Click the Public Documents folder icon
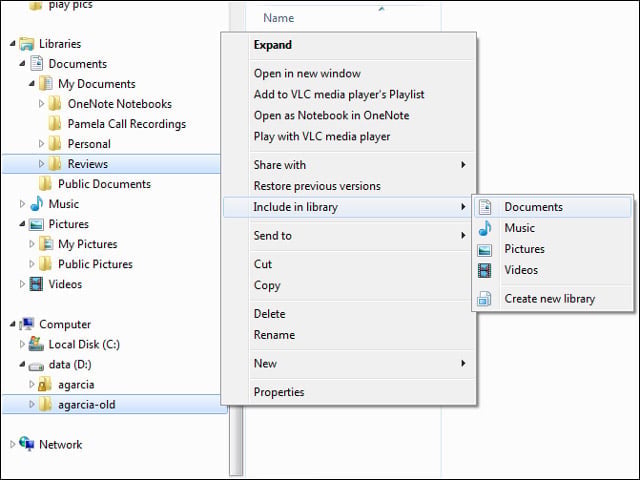640x480 pixels. click(x=46, y=184)
